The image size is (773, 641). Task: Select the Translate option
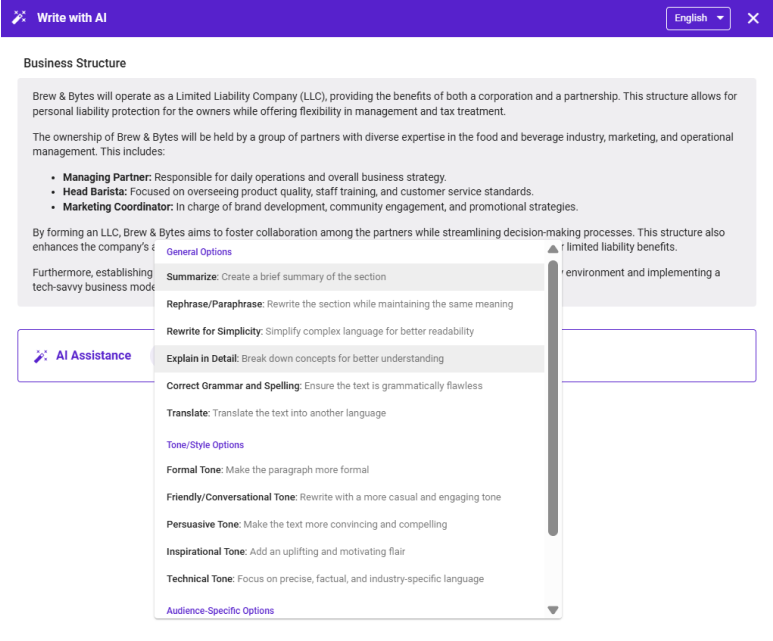pos(349,413)
